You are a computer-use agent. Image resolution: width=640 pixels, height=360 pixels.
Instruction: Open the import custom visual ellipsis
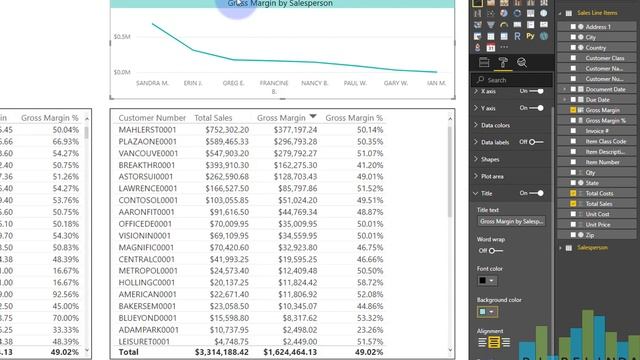[504, 47]
